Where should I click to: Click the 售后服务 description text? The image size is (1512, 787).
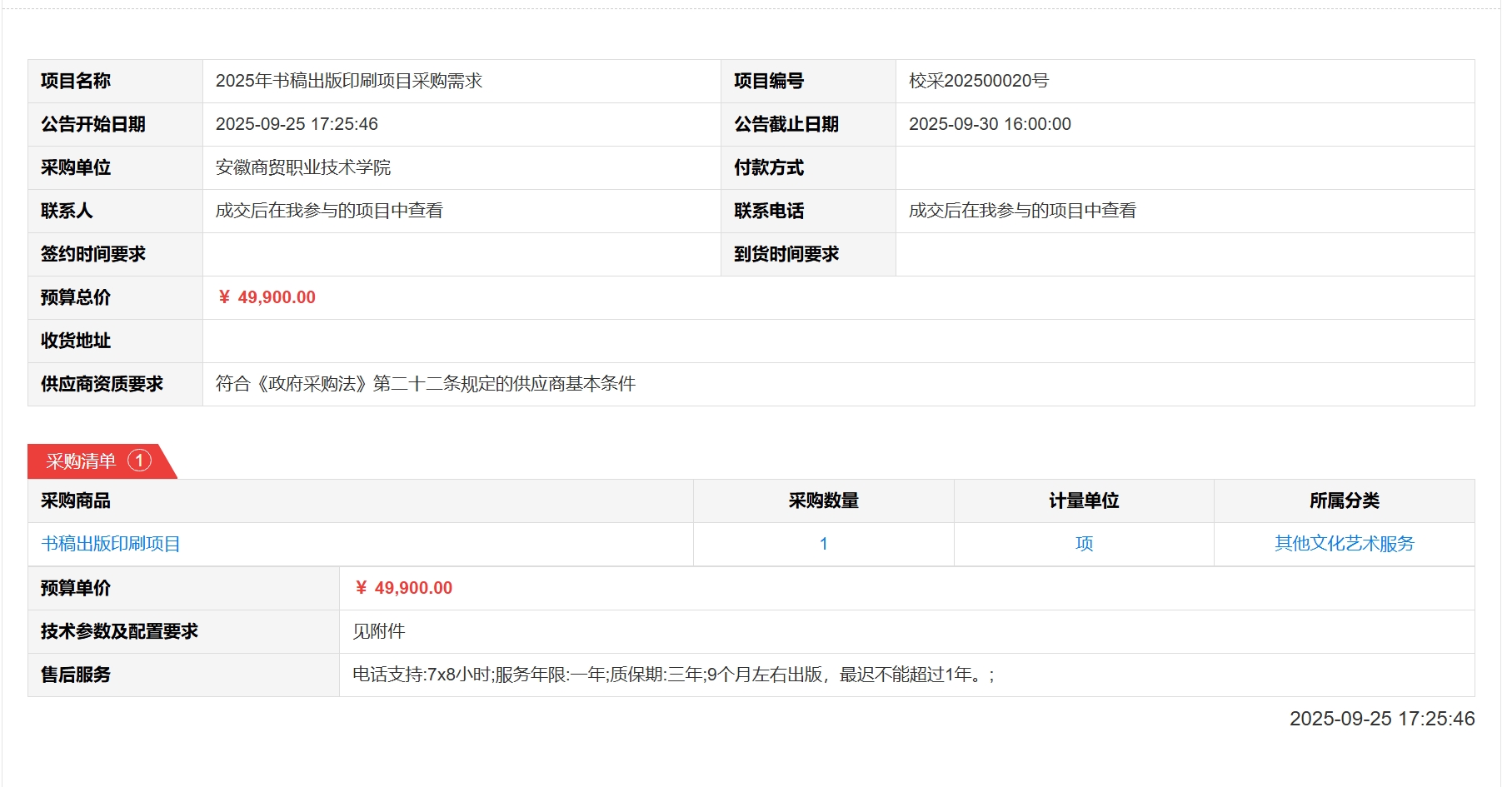pos(673,675)
